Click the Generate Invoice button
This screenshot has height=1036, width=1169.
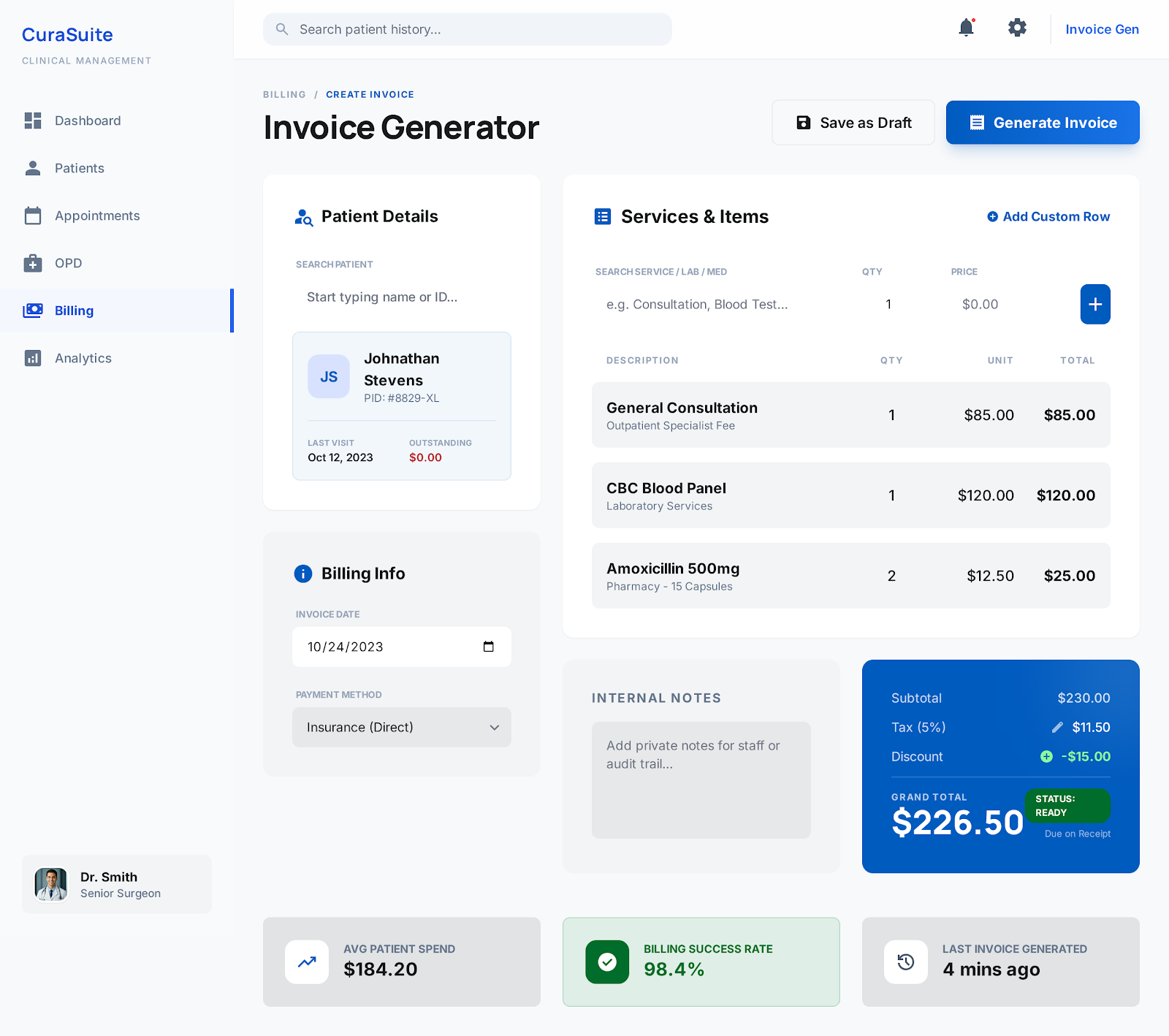1043,123
